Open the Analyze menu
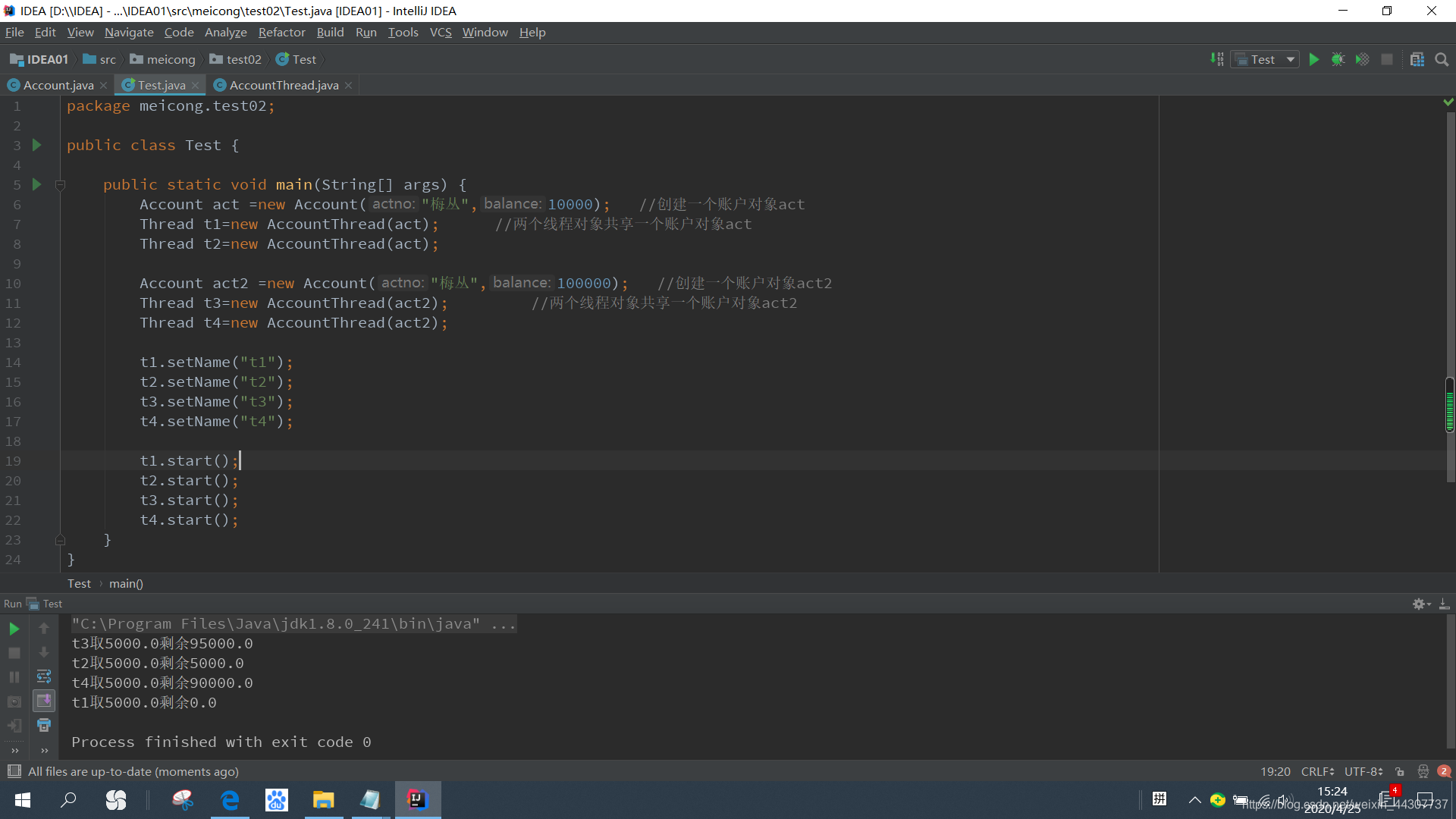 [226, 32]
